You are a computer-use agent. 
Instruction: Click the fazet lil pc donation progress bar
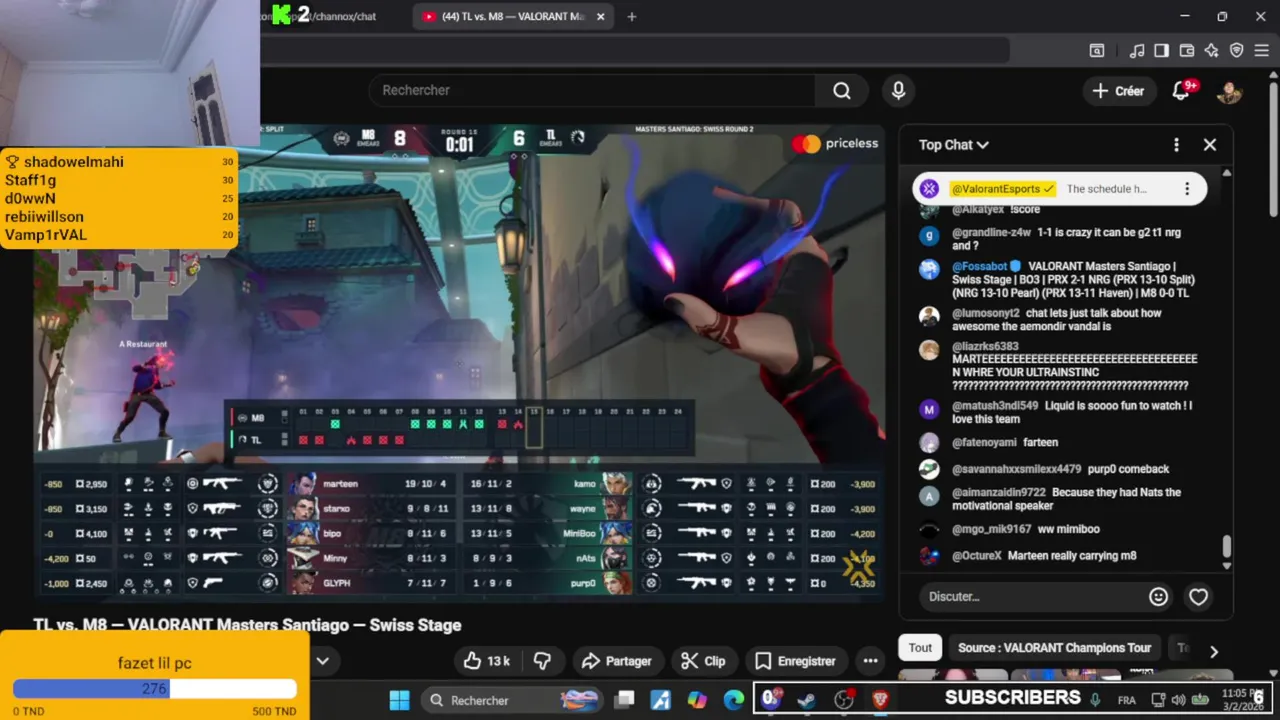pyautogui.click(x=154, y=689)
